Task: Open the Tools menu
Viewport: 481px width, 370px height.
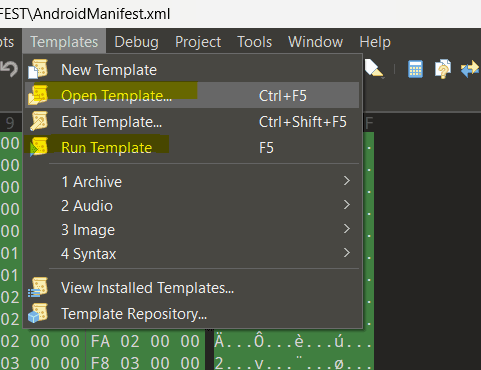Action: (254, 42)
